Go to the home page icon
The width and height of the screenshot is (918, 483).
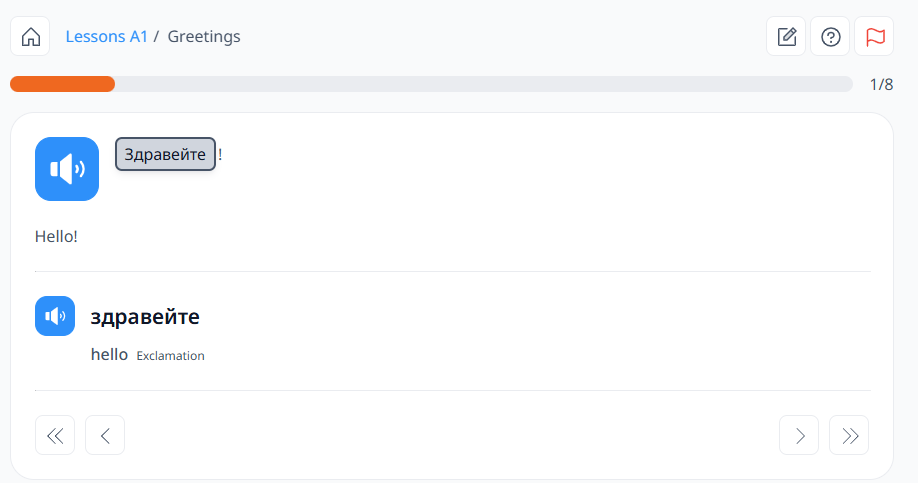30,36
